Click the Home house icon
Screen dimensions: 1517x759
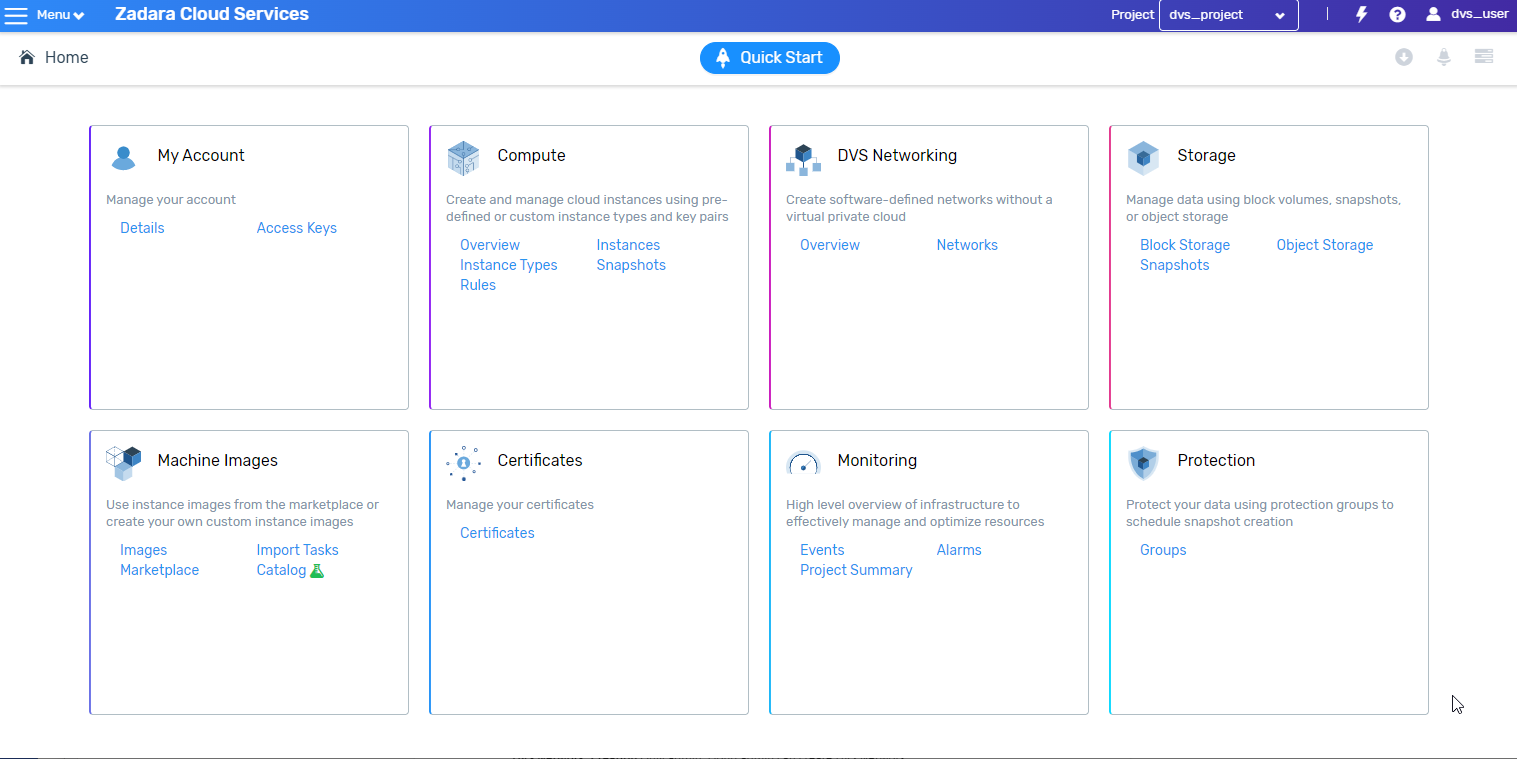point(27,58)
